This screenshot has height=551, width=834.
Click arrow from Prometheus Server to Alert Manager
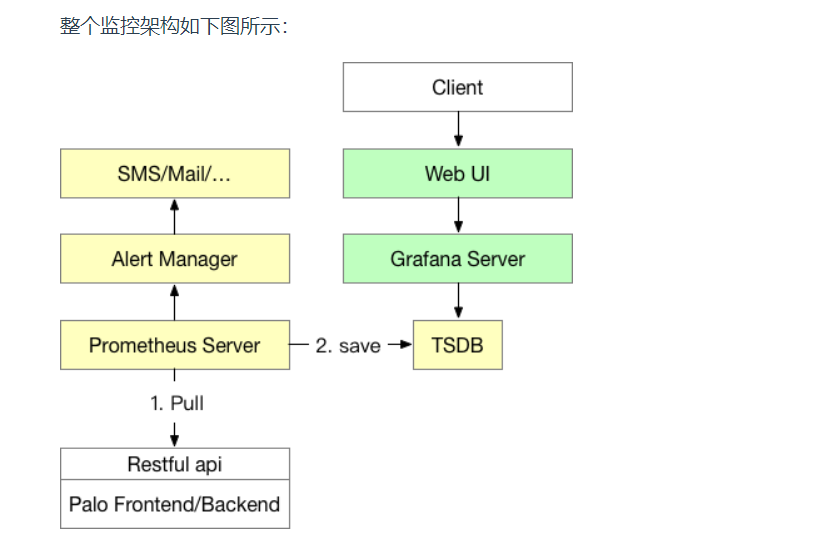tap(174, 303)
